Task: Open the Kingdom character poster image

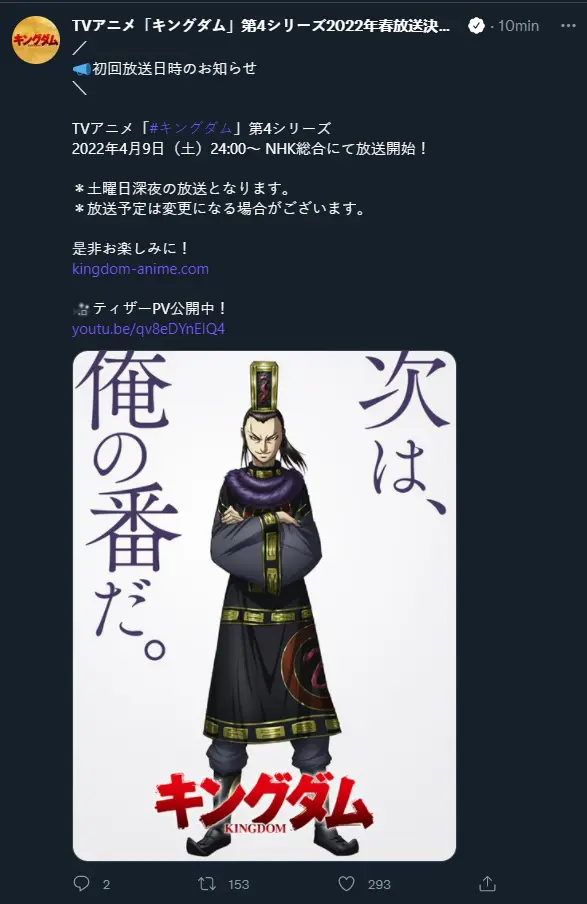Action: click(x=264, y=605)
